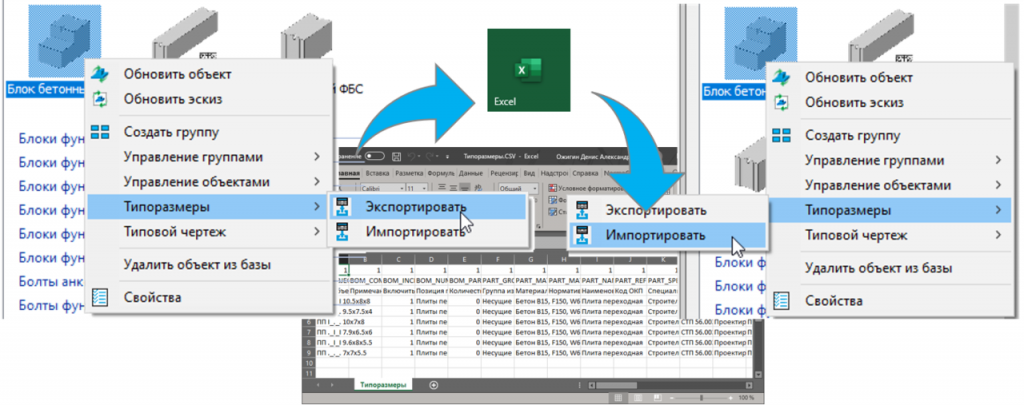This screenshot has height=405, width=1024.
Task: Expand Управление группами submenu in right menu
Action: (x=998, y=160)
